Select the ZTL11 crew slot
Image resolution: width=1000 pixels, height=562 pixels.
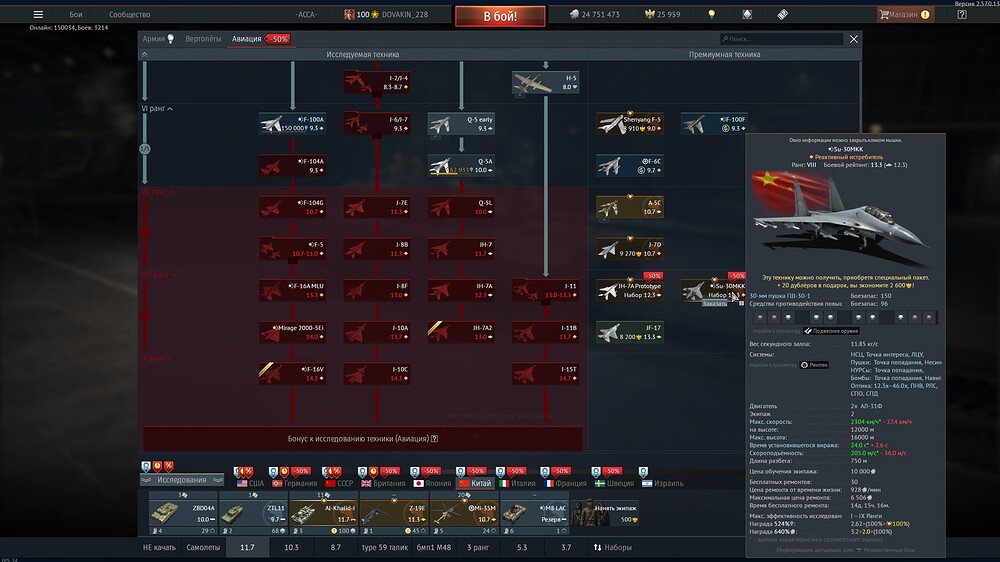(x=253, y=513)
